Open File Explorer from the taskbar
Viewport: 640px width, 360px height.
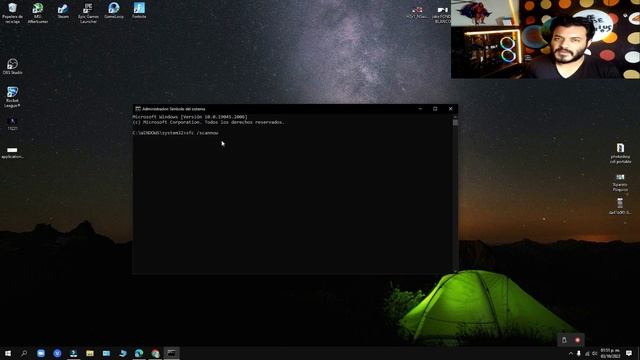(90, 353)
